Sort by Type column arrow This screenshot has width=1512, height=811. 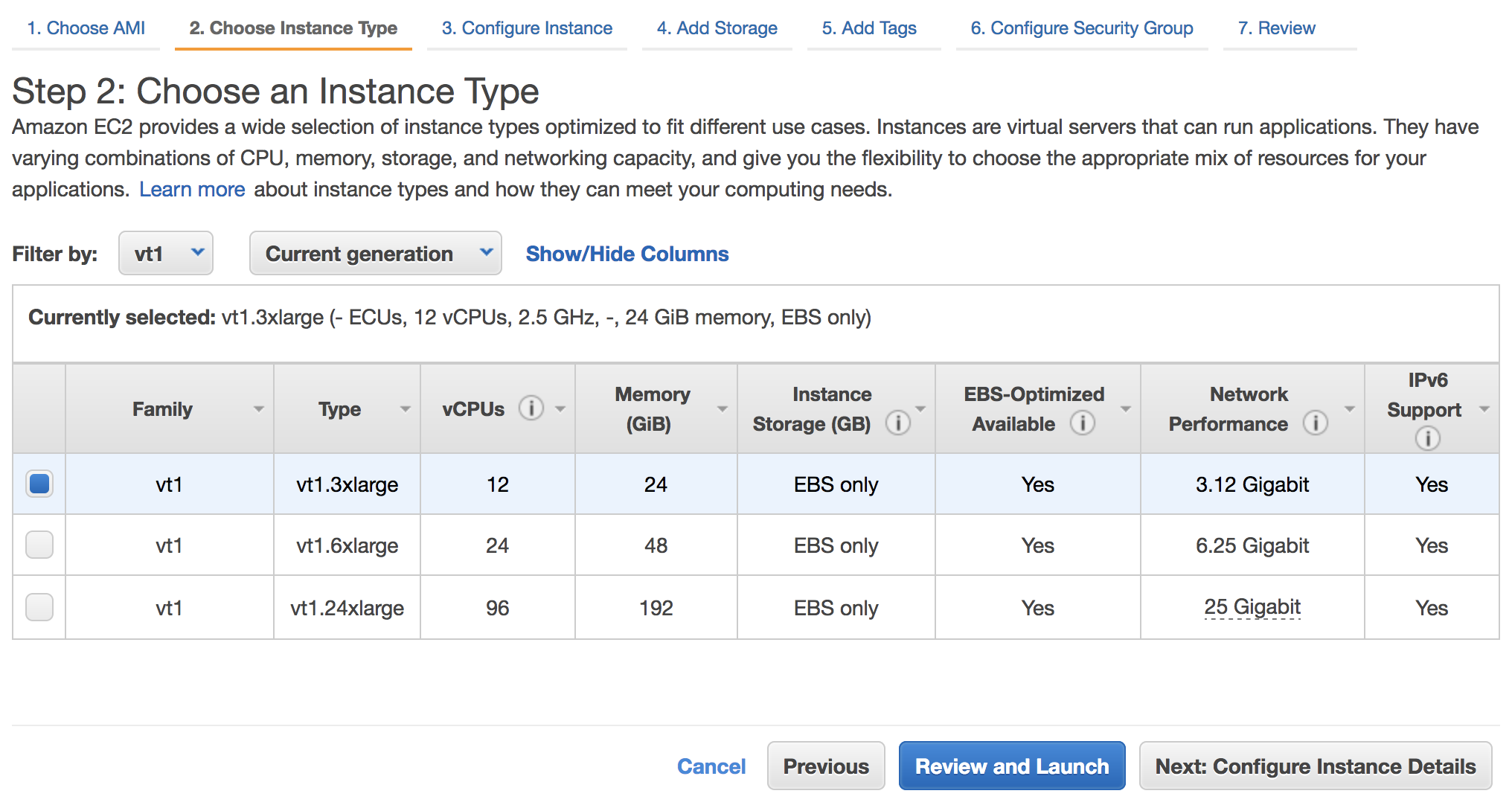click(x=406, y=409)
